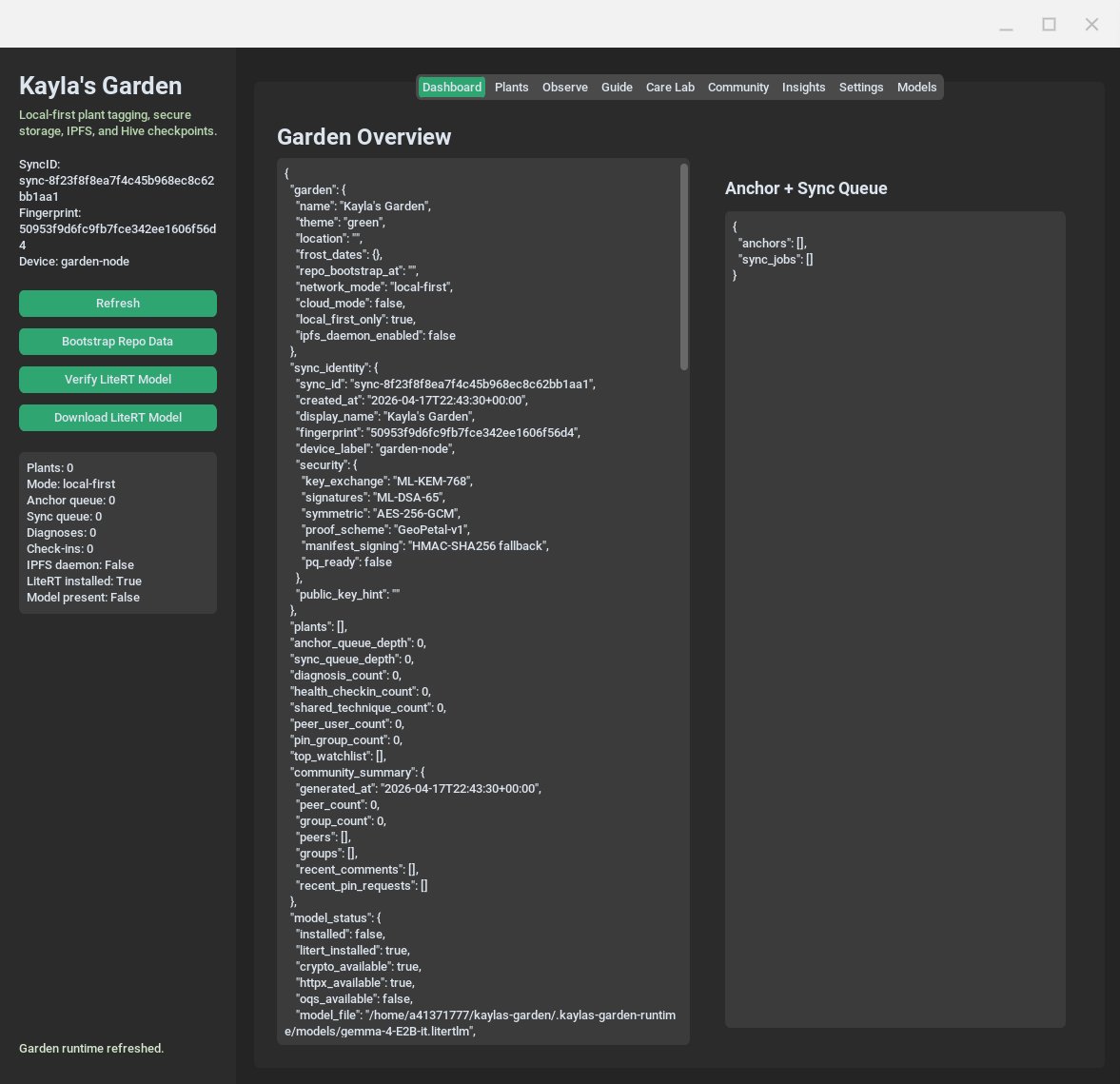The width and height of the screenshot is (1120, 1084).
Task: Click "crypto_available": true line
Action: coord(359,967)
